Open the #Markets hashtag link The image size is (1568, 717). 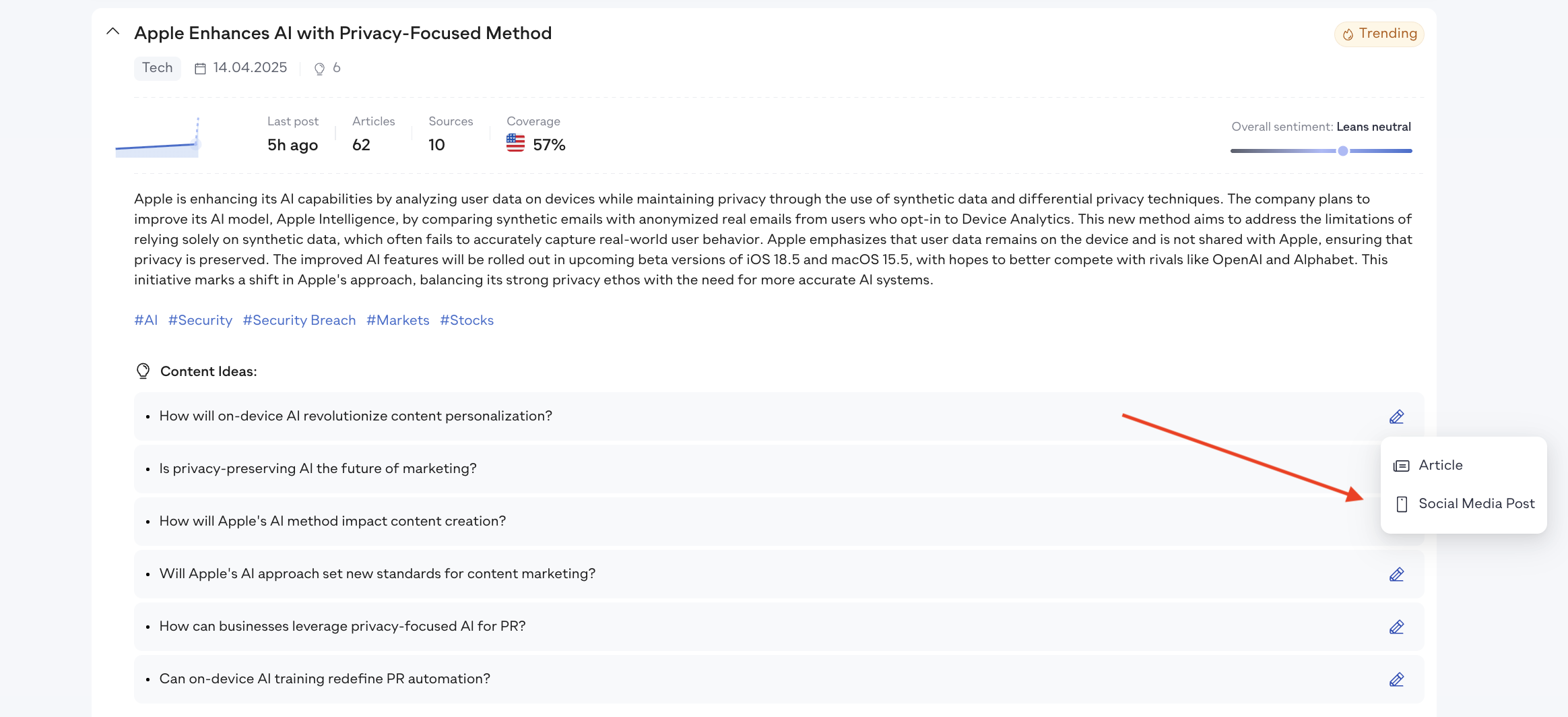pos(397,320)
